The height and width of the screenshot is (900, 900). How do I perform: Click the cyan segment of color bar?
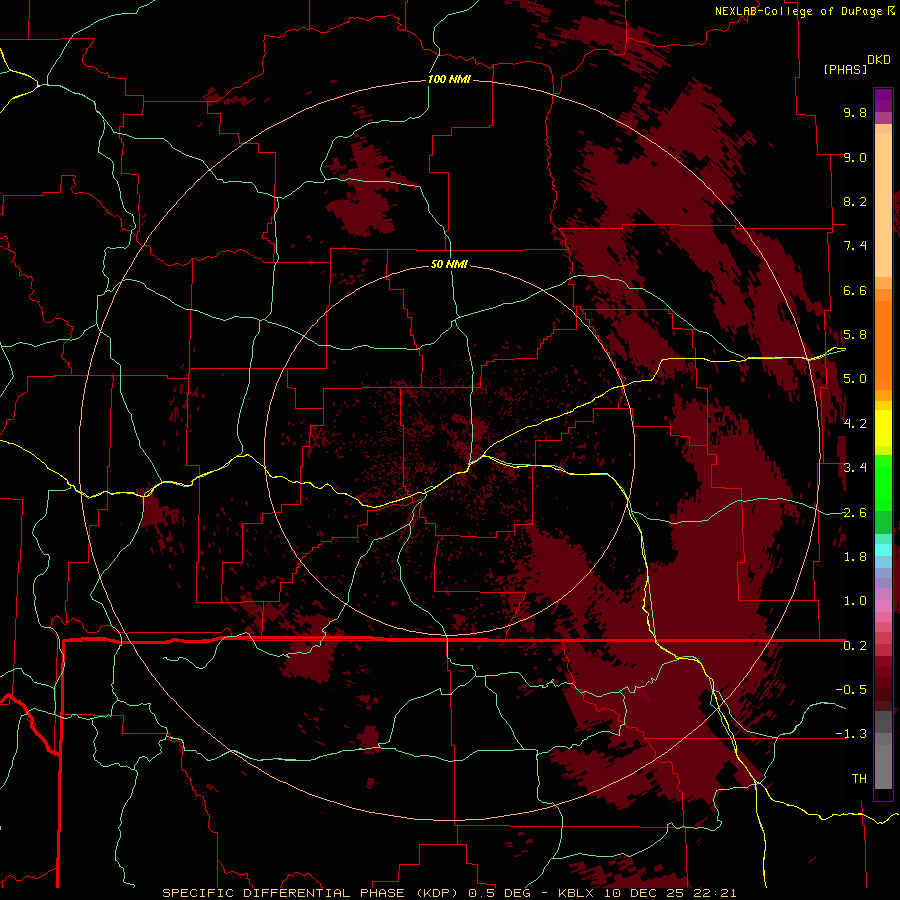(x=883, y=550)
